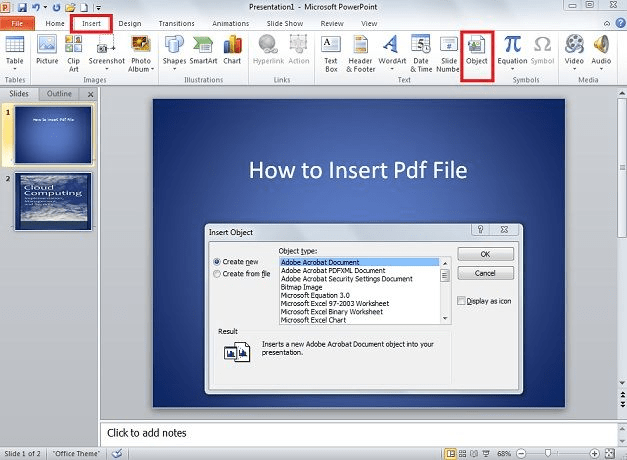The image size is (627, 460).
Task: Choose Adobe Acrobat Document object type
Action: [359, 262]
